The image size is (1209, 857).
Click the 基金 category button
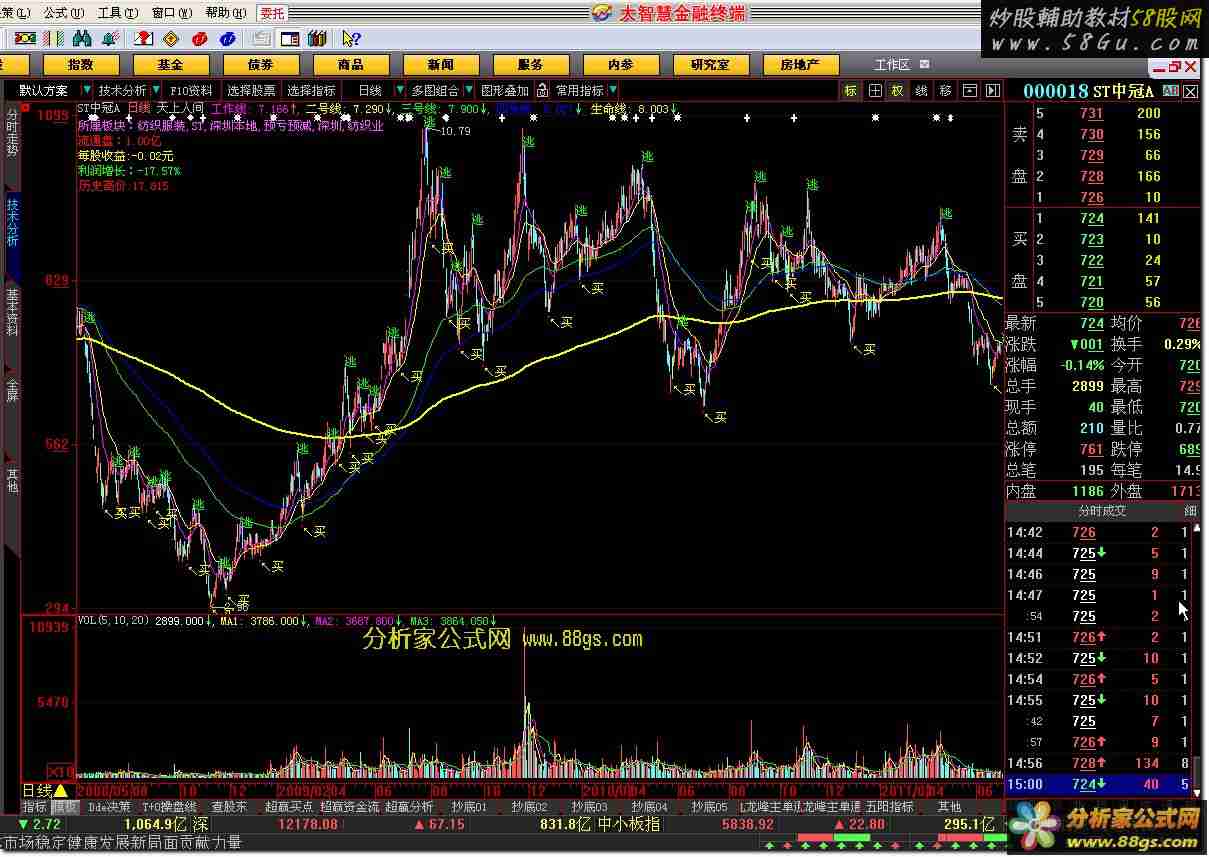(x=170, y=65)
